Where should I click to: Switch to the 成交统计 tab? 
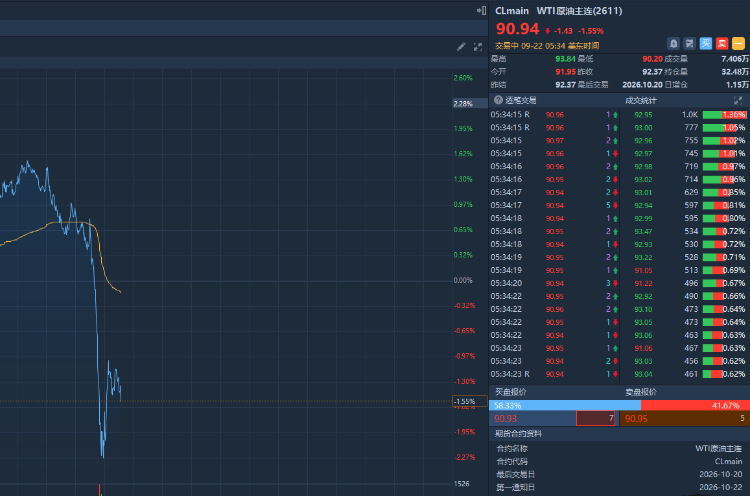(640, 100)
